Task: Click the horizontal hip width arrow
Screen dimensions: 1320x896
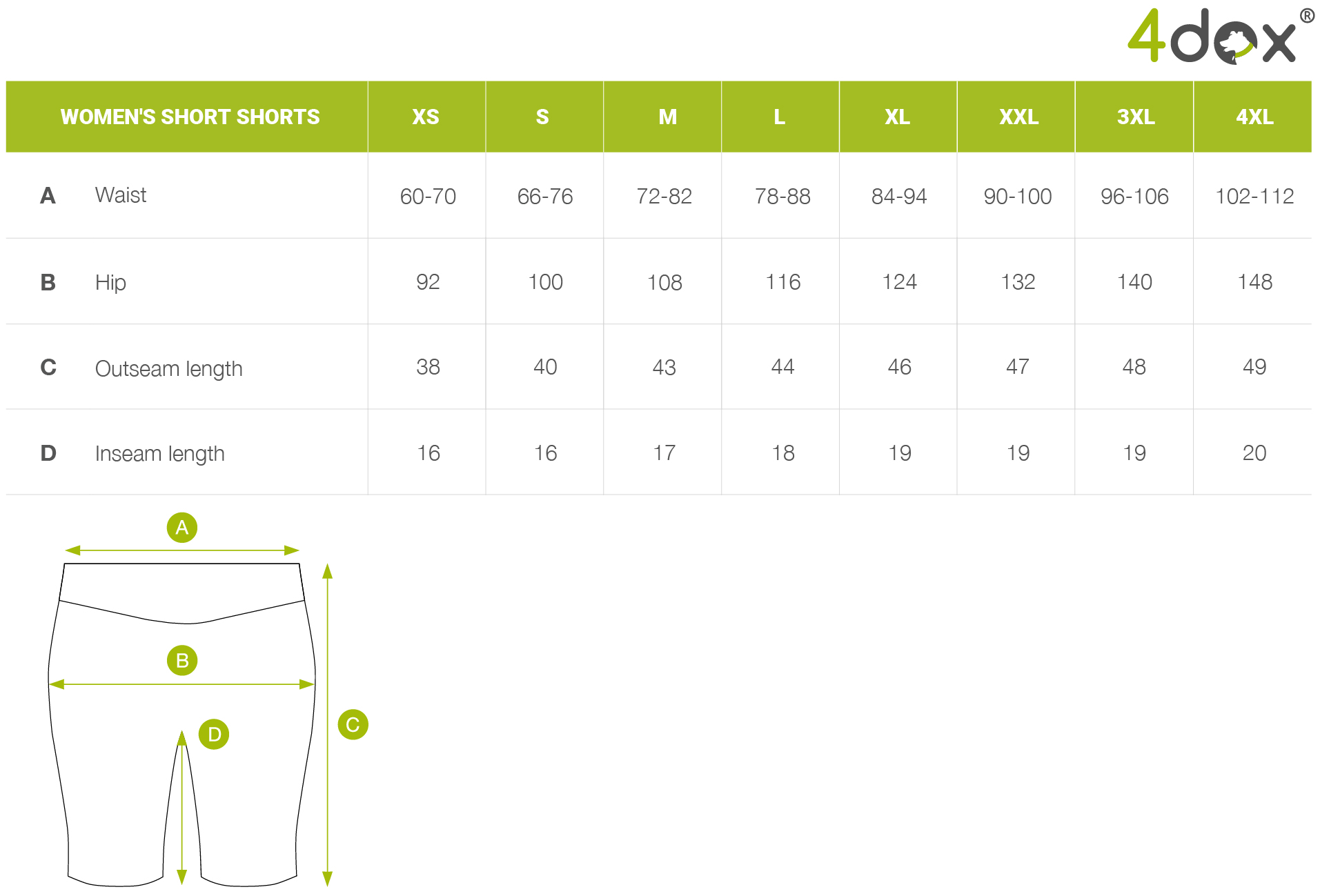Action: tap(182, 684)
